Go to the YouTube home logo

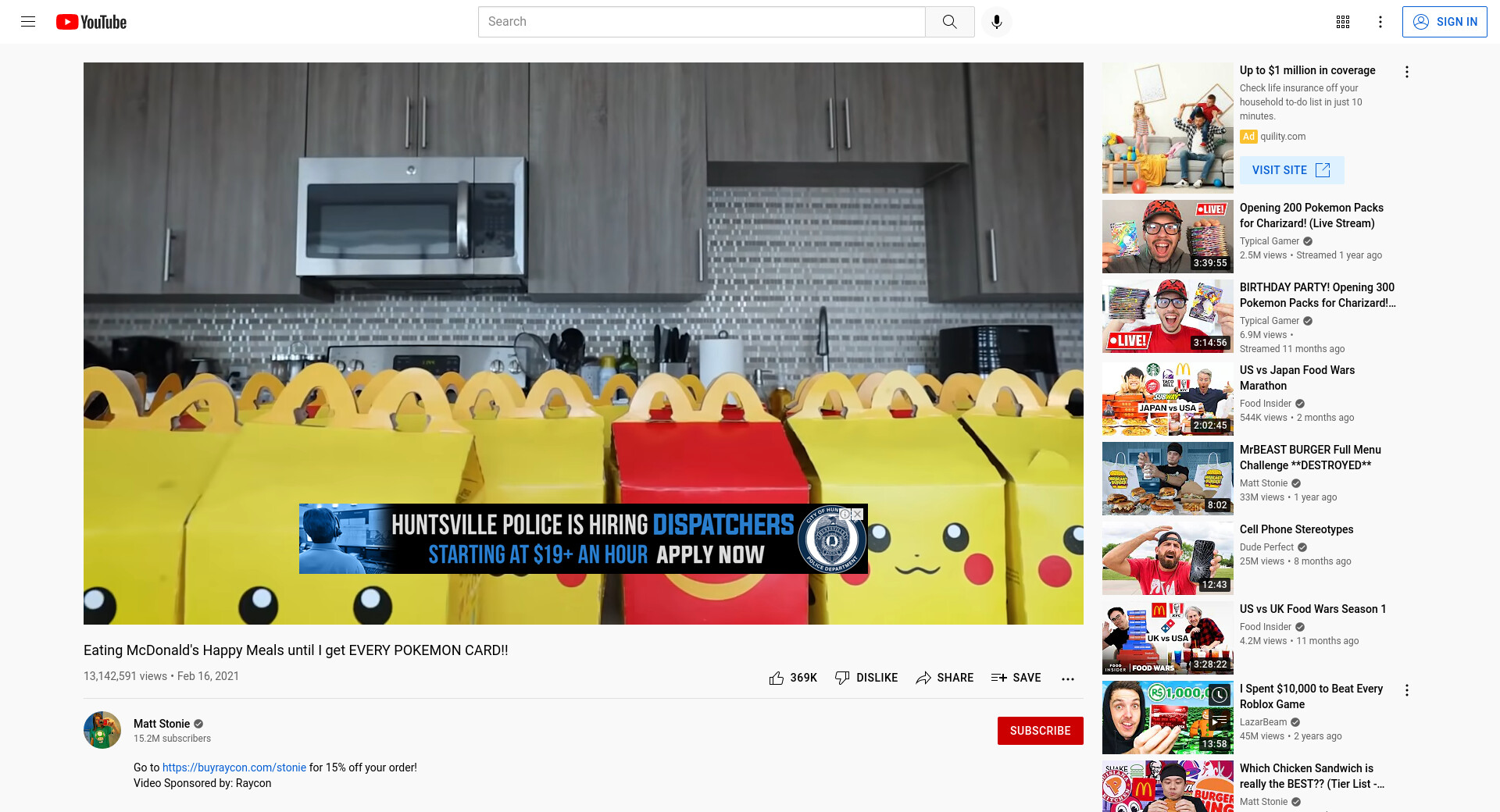(91, 22)
